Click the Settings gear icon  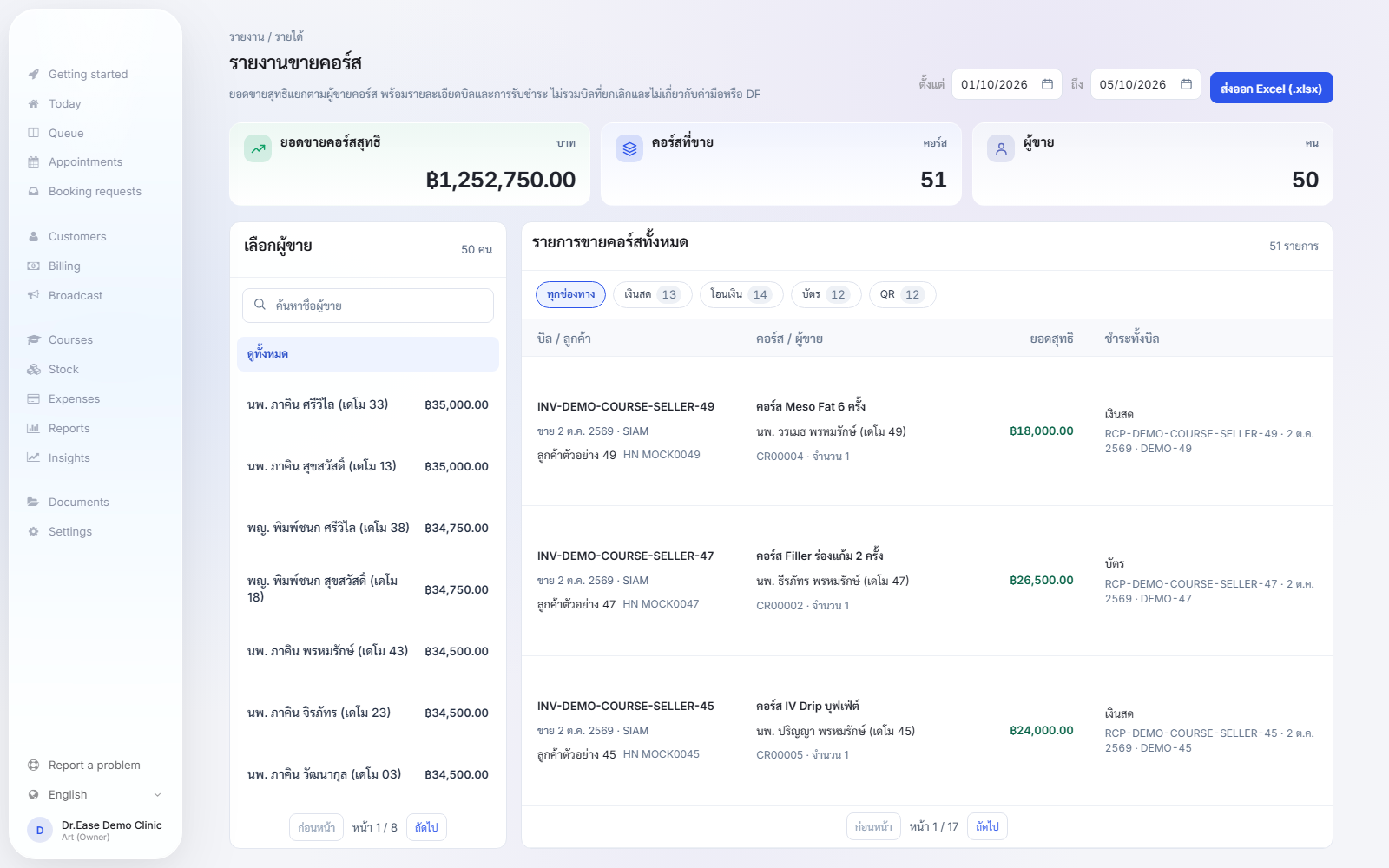(x=33, y=532)
